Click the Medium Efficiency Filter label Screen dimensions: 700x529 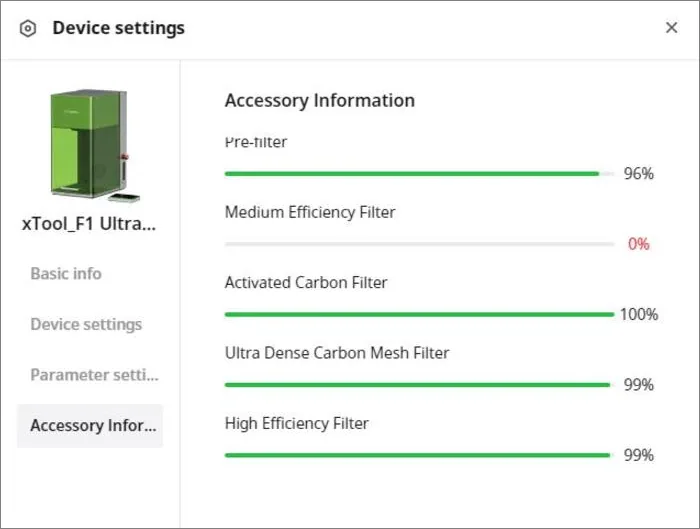click(310, 212)
